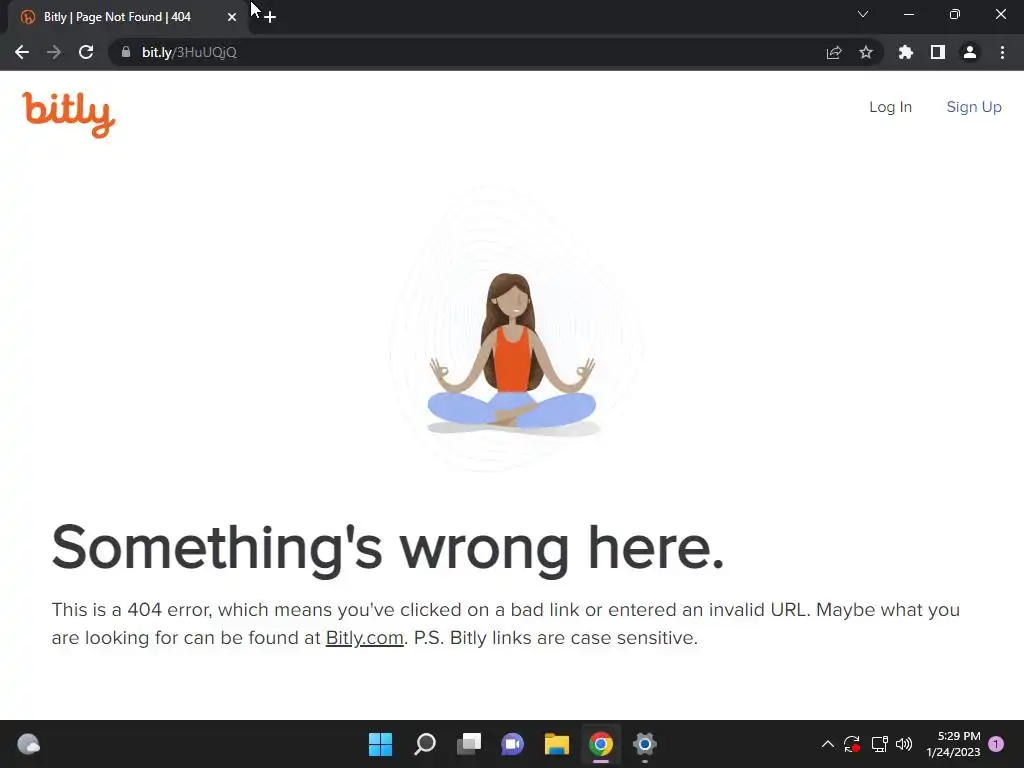Open File Explorer from taskbar
The width and height of the screenshot is (1024, 768).
point(557,744)
